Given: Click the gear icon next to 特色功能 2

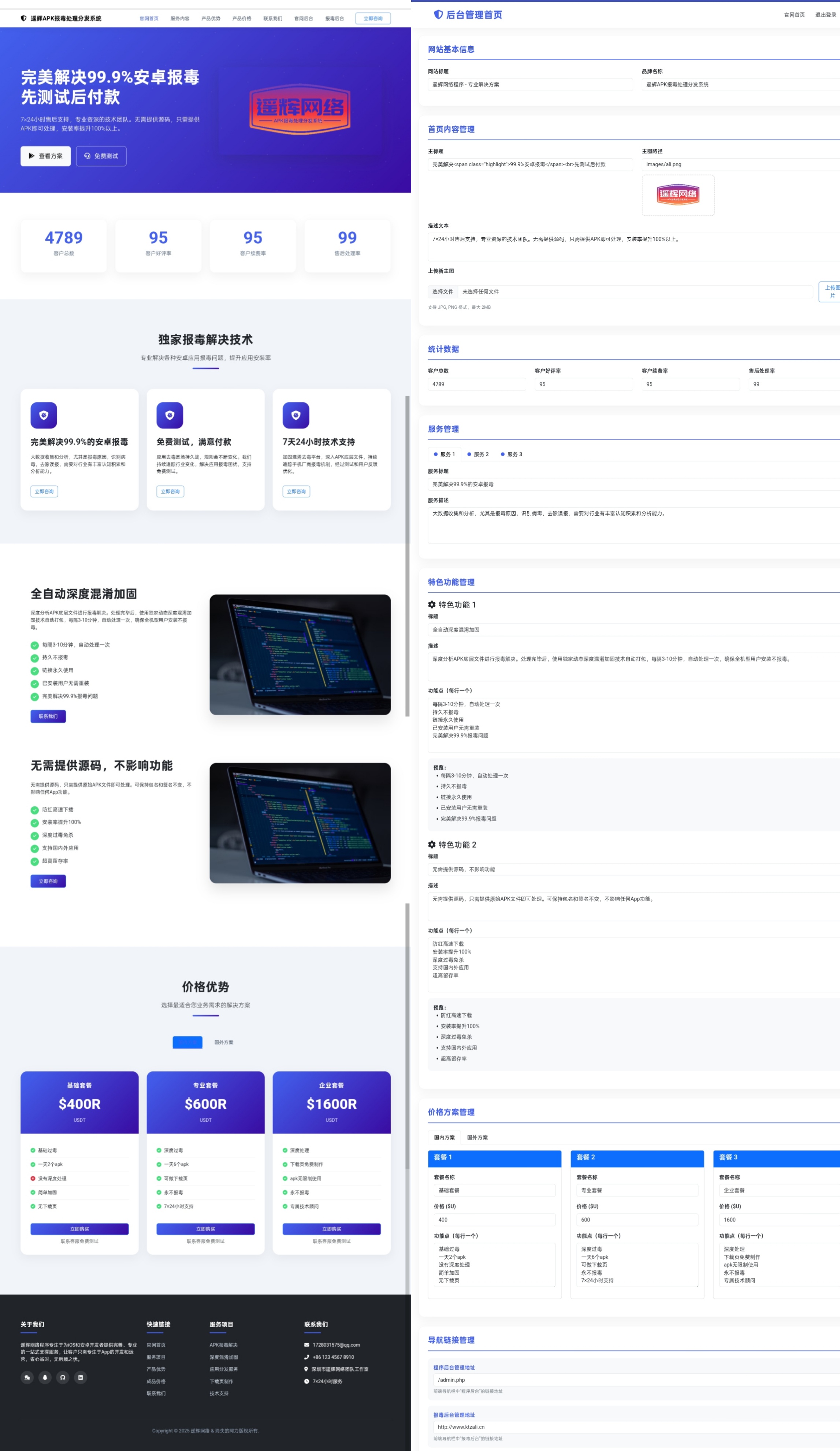Looking at the screenshot, I should tap(432, 845).
